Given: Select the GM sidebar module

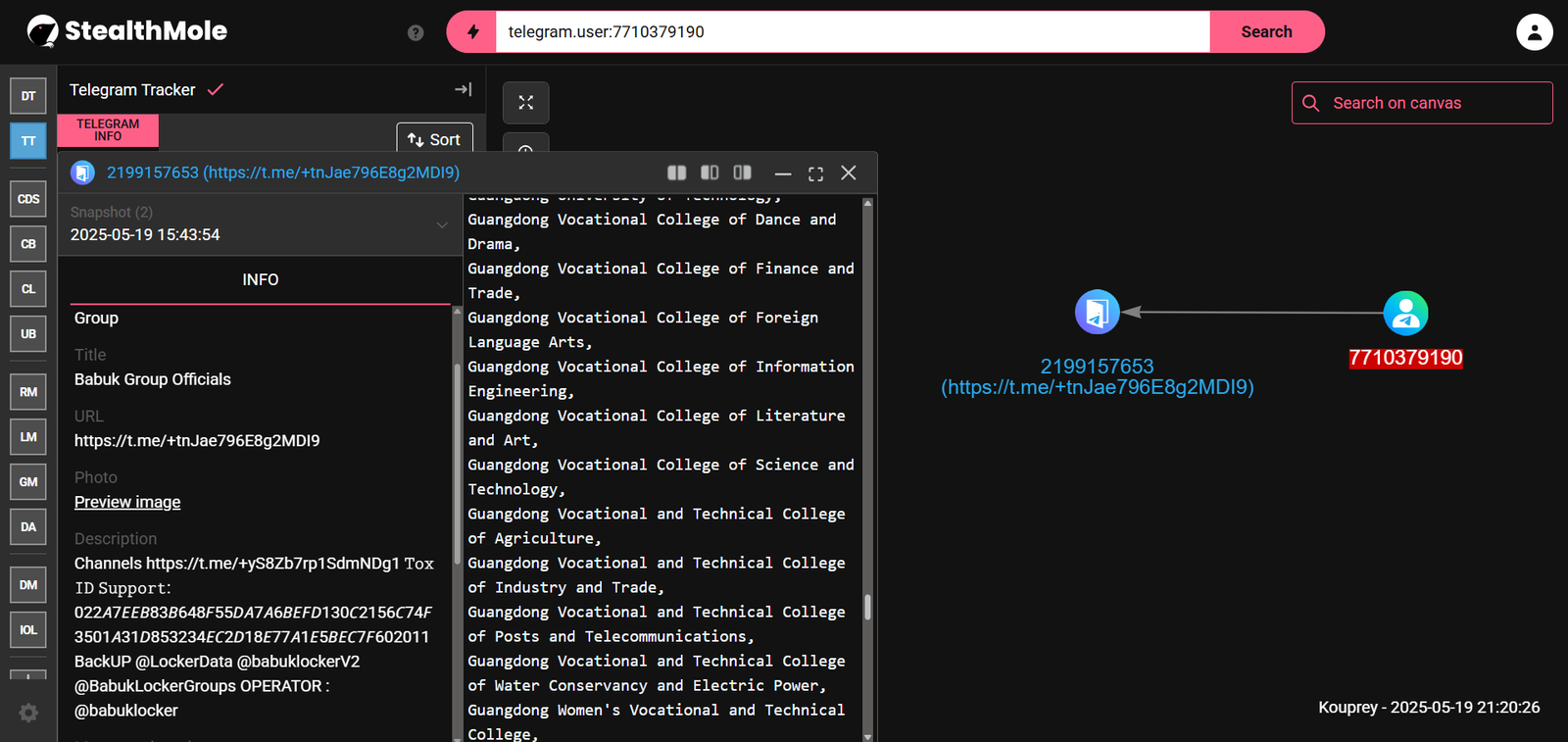Looking at the screenshot, I should pos(28,482).
